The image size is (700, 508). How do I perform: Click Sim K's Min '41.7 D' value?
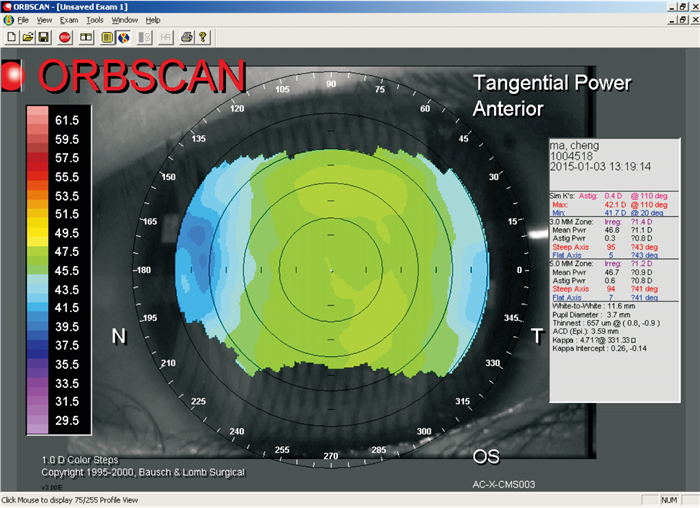click(x=615, y=213)
